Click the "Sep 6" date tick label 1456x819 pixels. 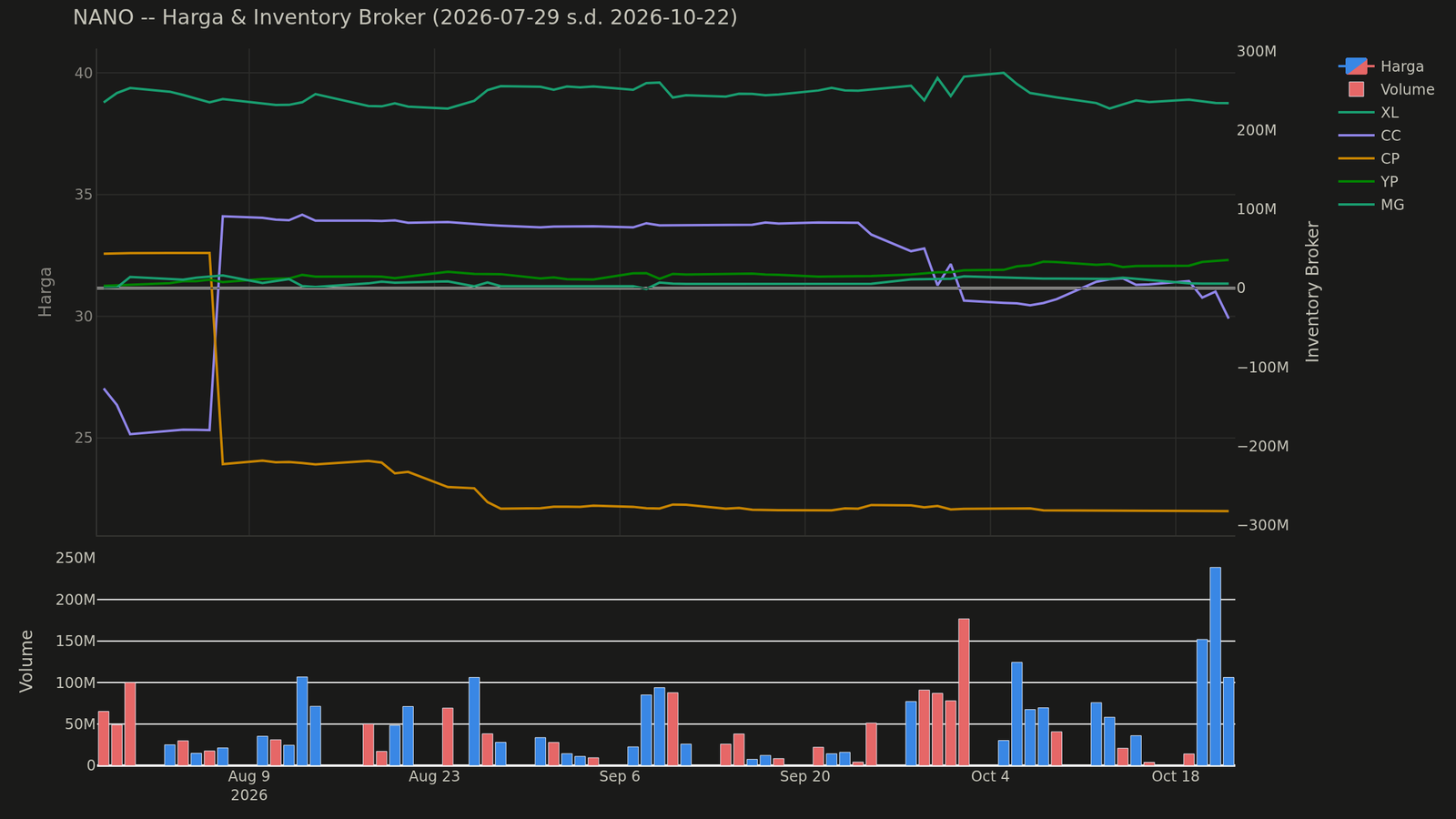(620, 776)
